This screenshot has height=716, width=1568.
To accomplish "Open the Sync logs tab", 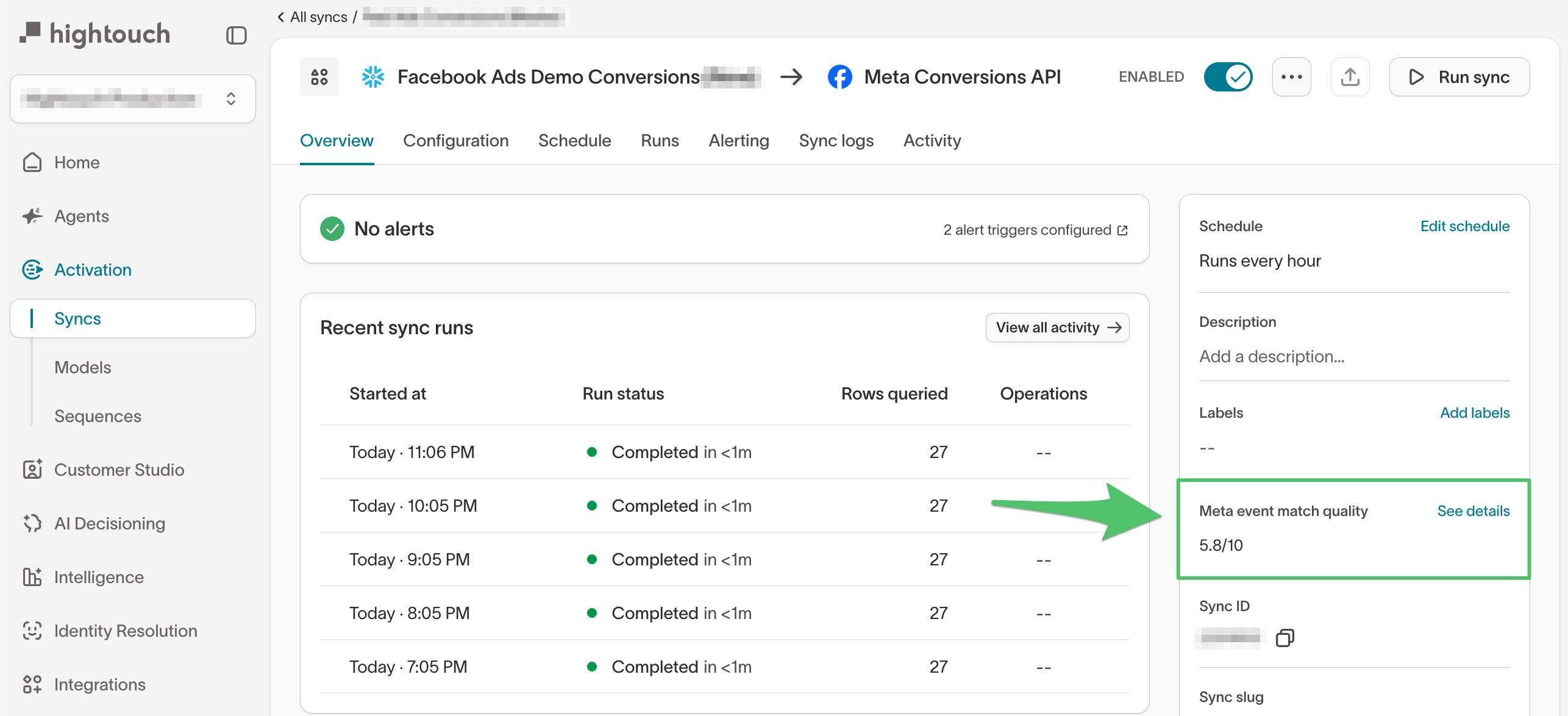I will tap(836, 140).
